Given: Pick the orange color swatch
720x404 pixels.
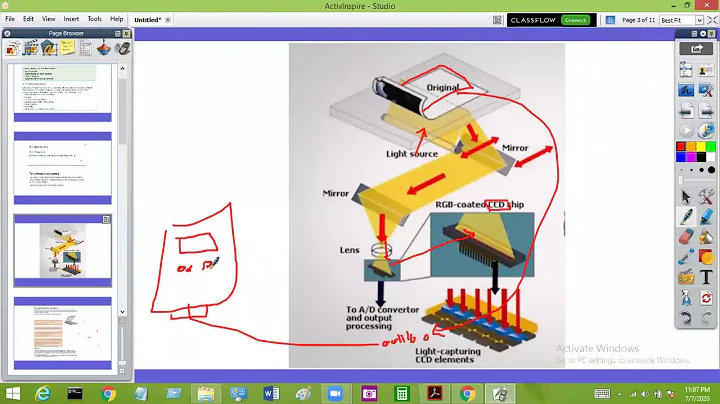Looking at the screenshot, I should click(691, 146).
